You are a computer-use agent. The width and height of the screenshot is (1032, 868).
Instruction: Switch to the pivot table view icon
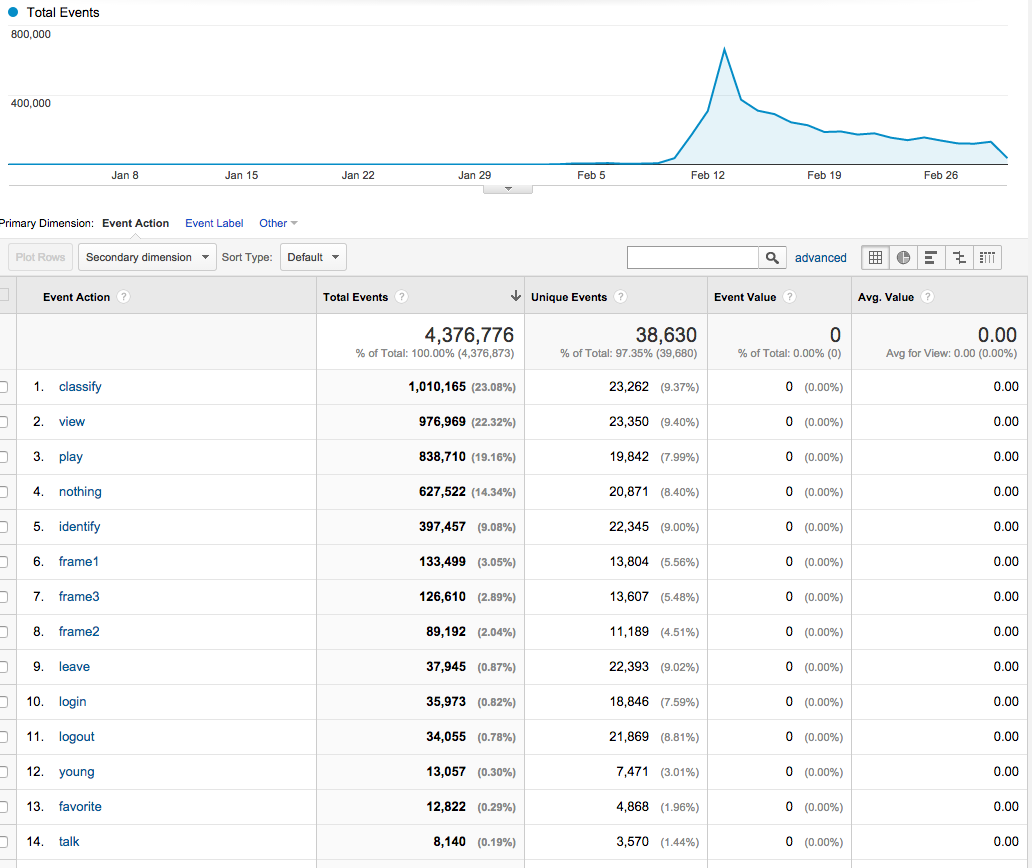point(987,257)
